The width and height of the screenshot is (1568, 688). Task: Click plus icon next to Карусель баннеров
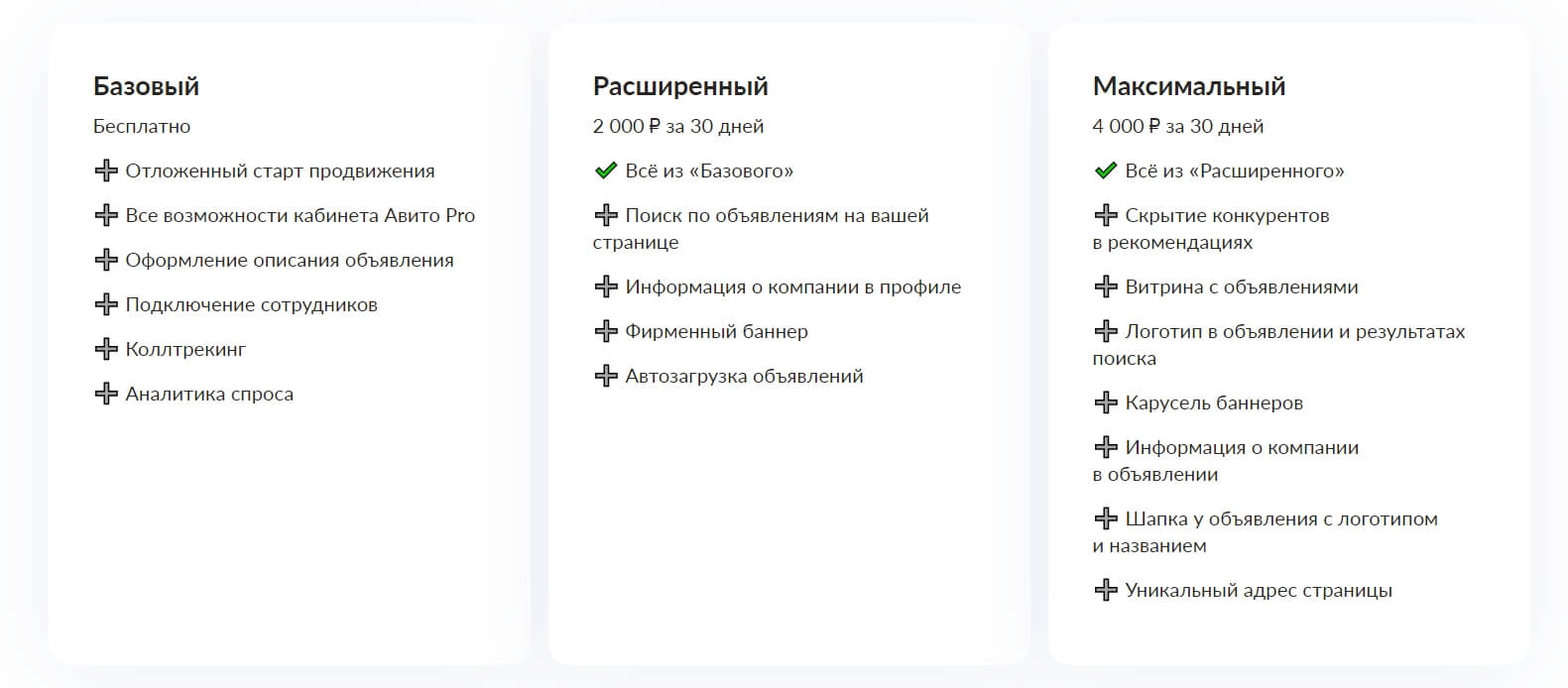tap(1106, 402)
